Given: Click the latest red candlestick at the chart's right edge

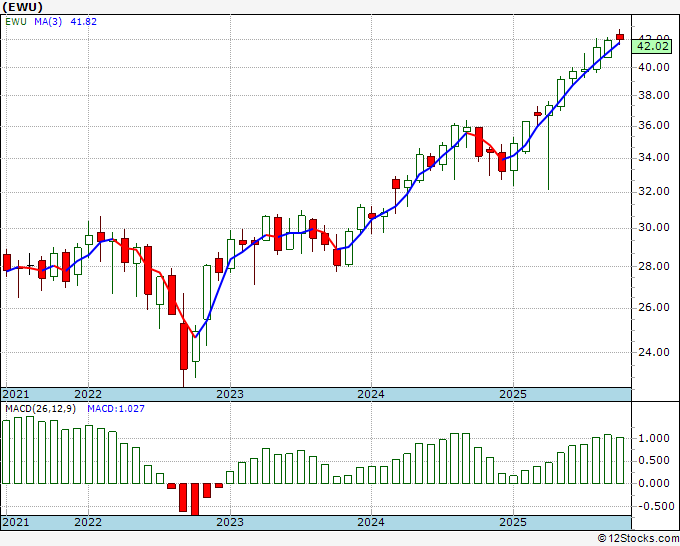Looking at the screenshot, I should (620, 37).
